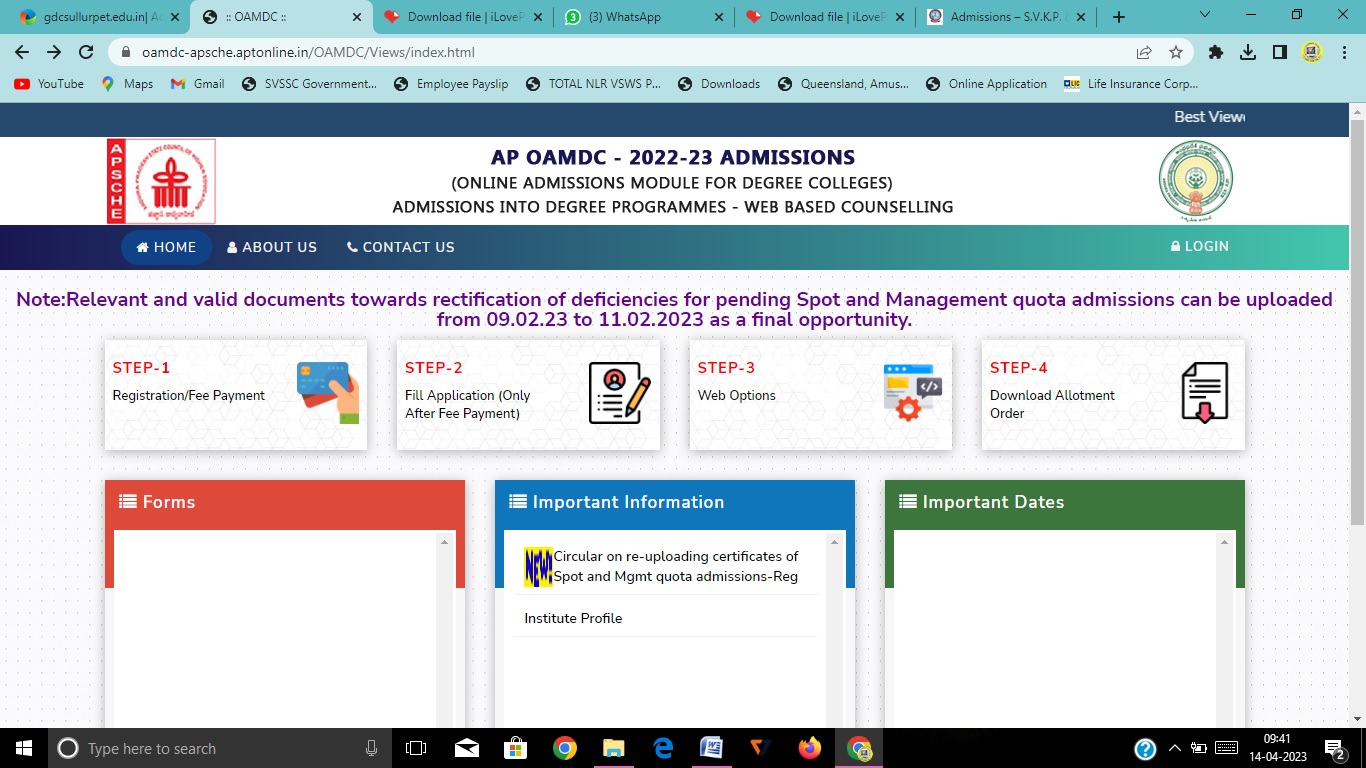Open Chrome downloads icon in toolbar
Screen dimensions: 1366x768
pyautogui.click(x=1248, y=52)
